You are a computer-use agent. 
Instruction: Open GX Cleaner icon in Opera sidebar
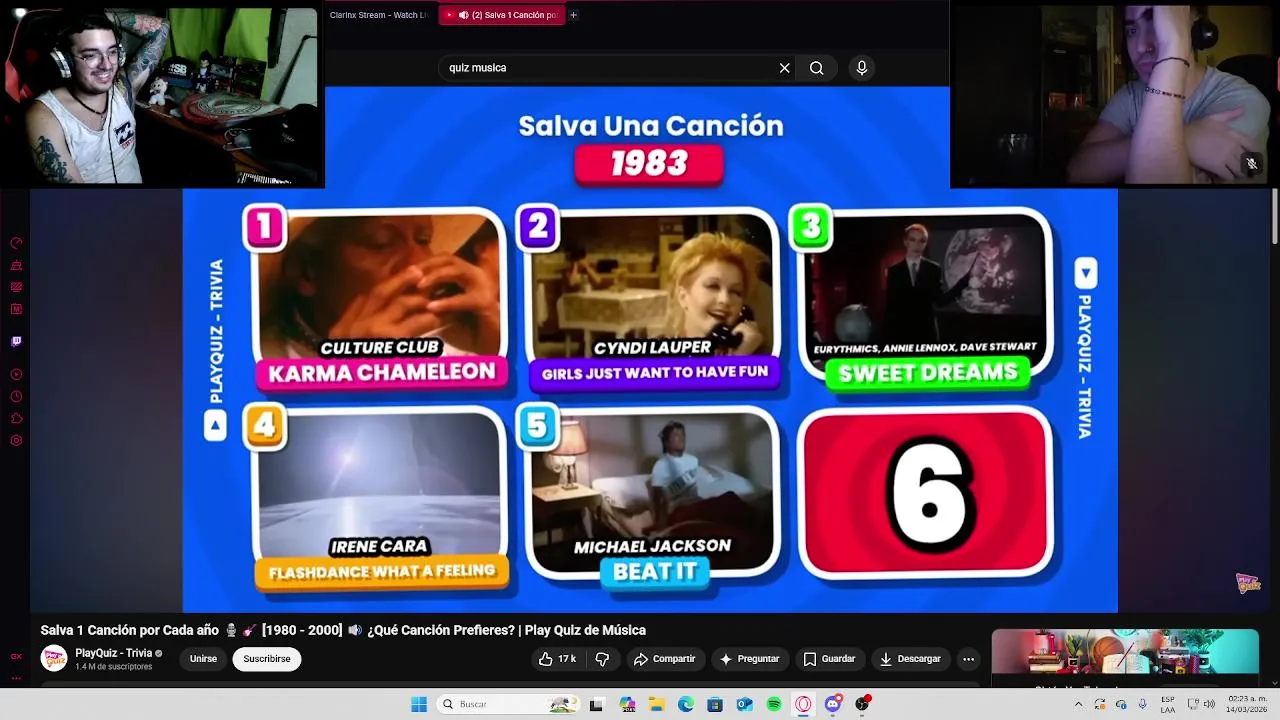(16, 265)
